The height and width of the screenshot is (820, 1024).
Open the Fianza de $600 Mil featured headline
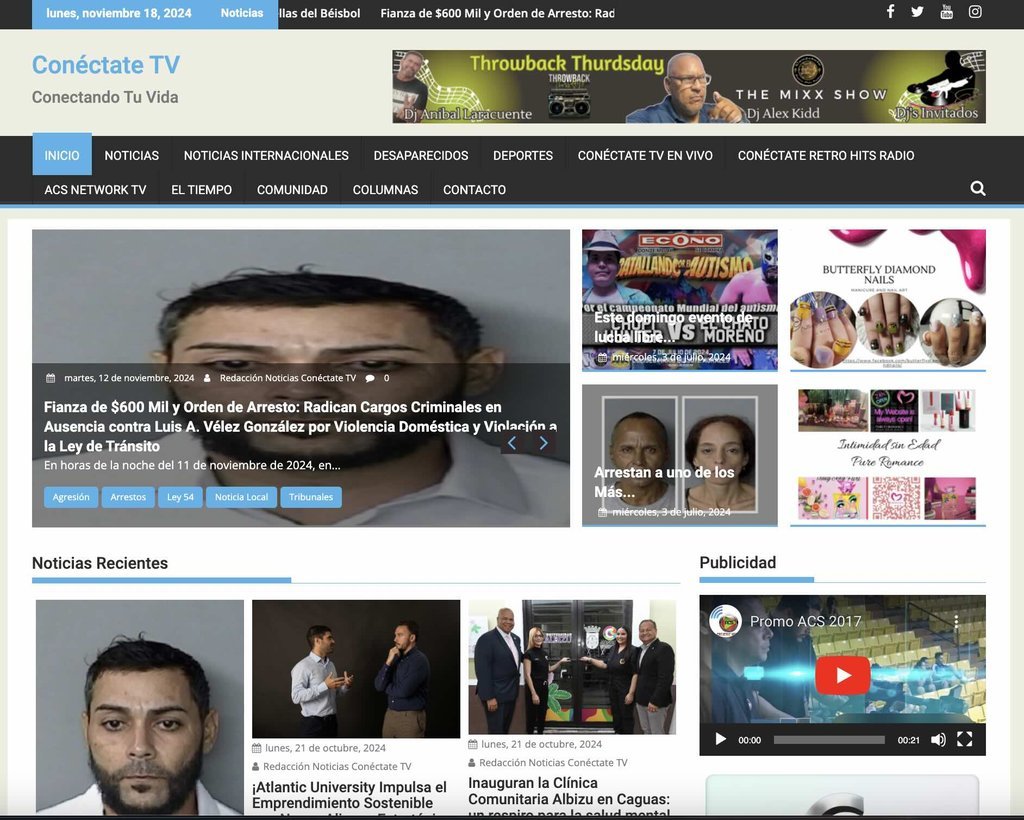pyautogui.click(x=300, y=426)
